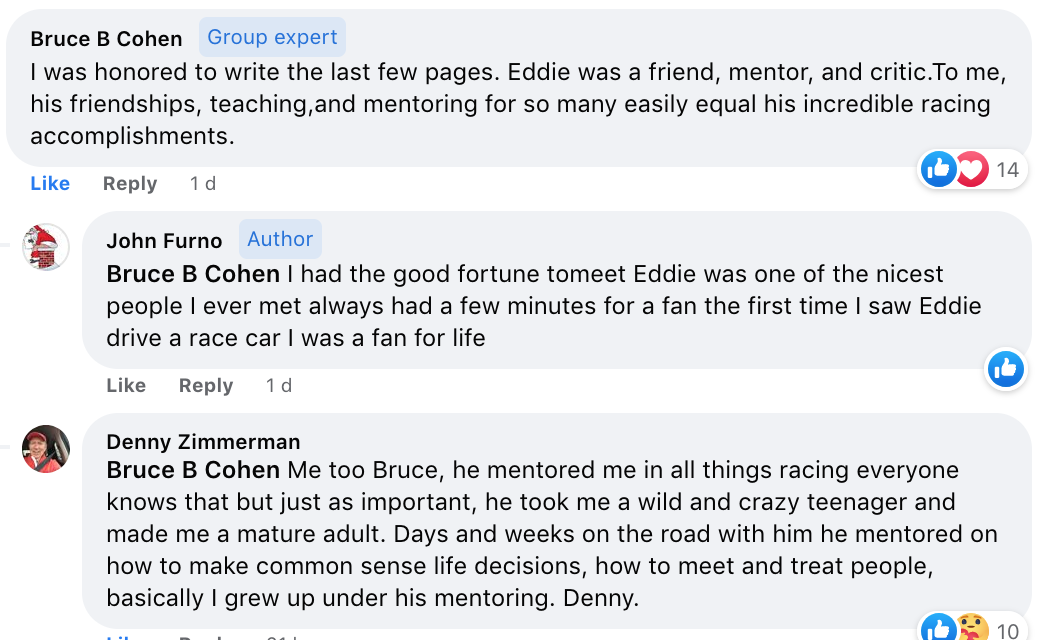The width and height of the screenshot is (1040, 640).
Task: Like John Furno's reply
Action: point(126,385)
